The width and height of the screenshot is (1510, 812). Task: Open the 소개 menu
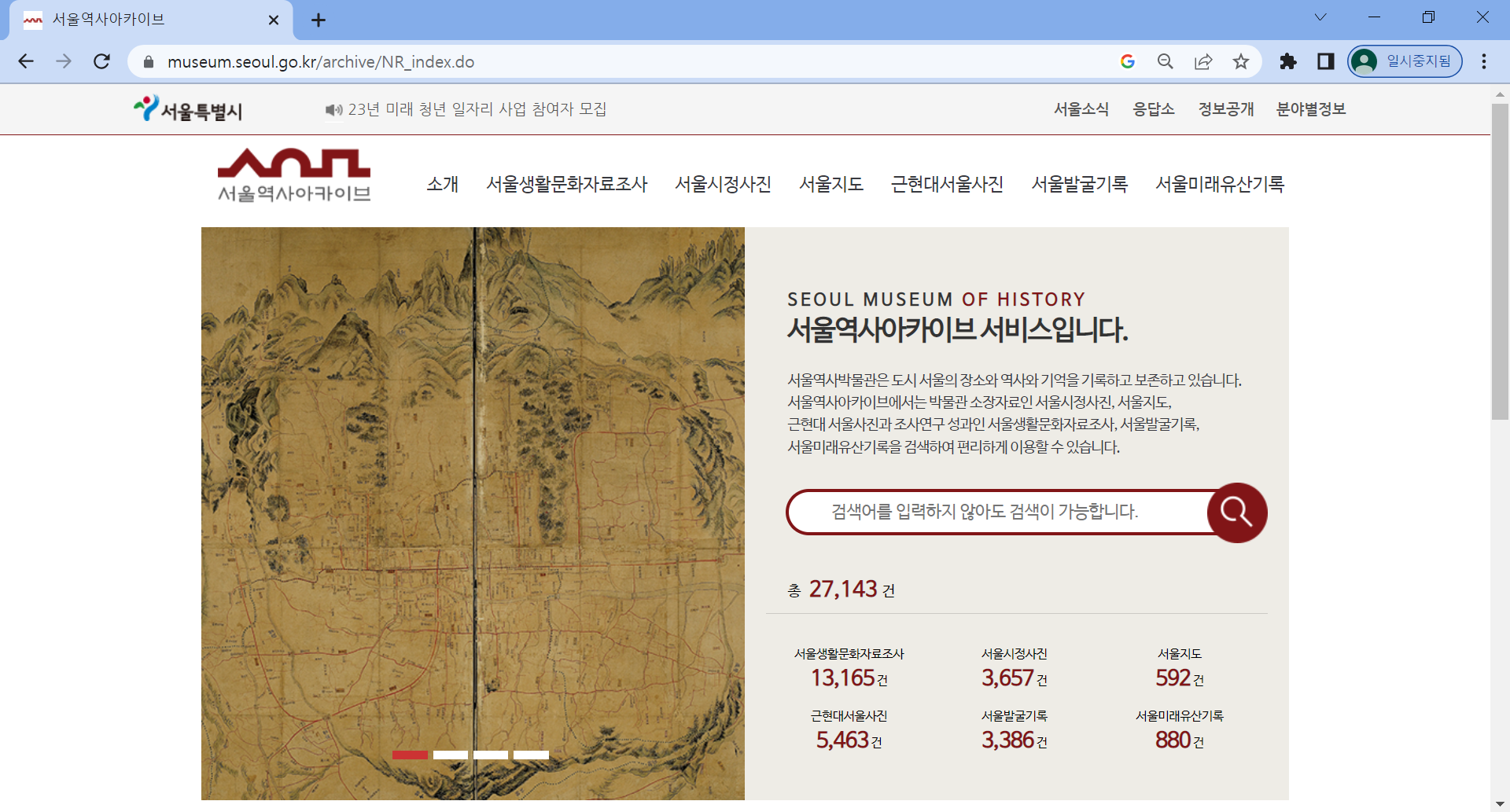click(x=443, y=184)
